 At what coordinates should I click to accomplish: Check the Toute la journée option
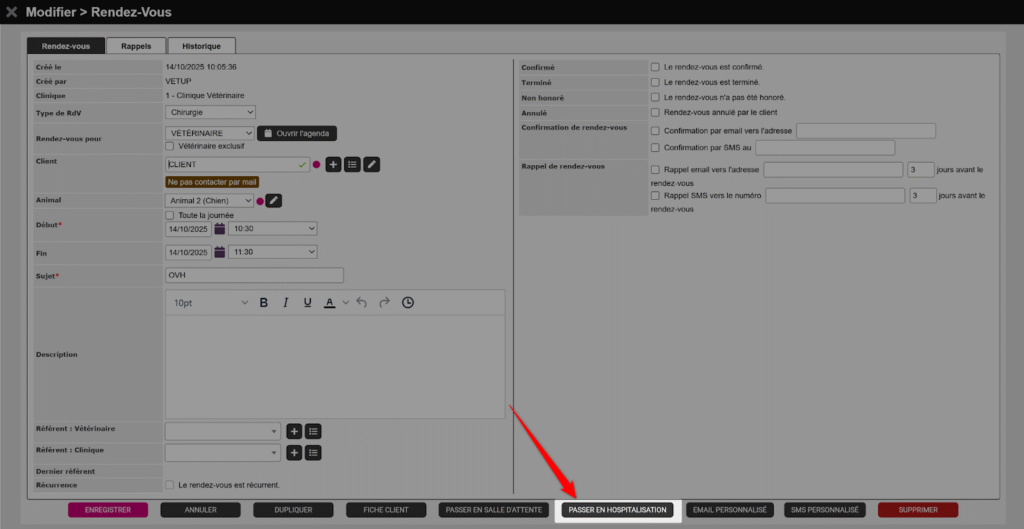(169, 215)
